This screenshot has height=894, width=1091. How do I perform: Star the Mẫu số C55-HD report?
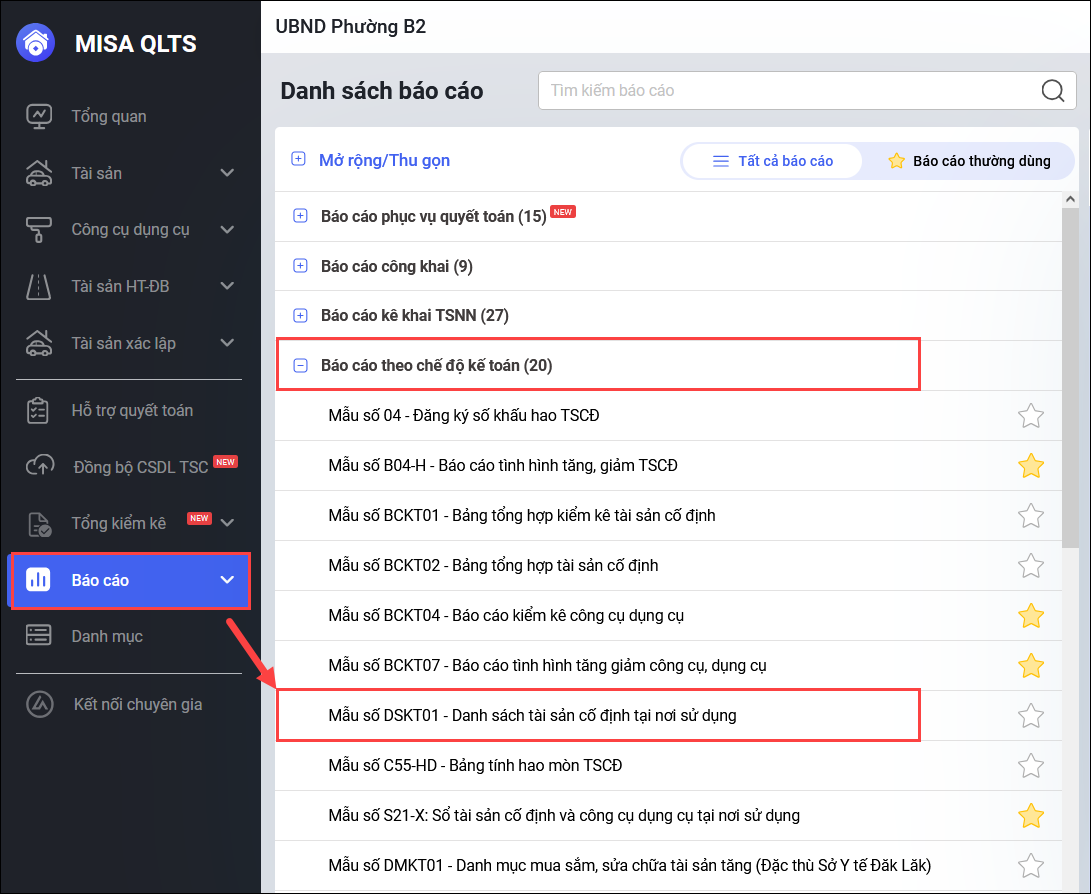(1030, 766)
